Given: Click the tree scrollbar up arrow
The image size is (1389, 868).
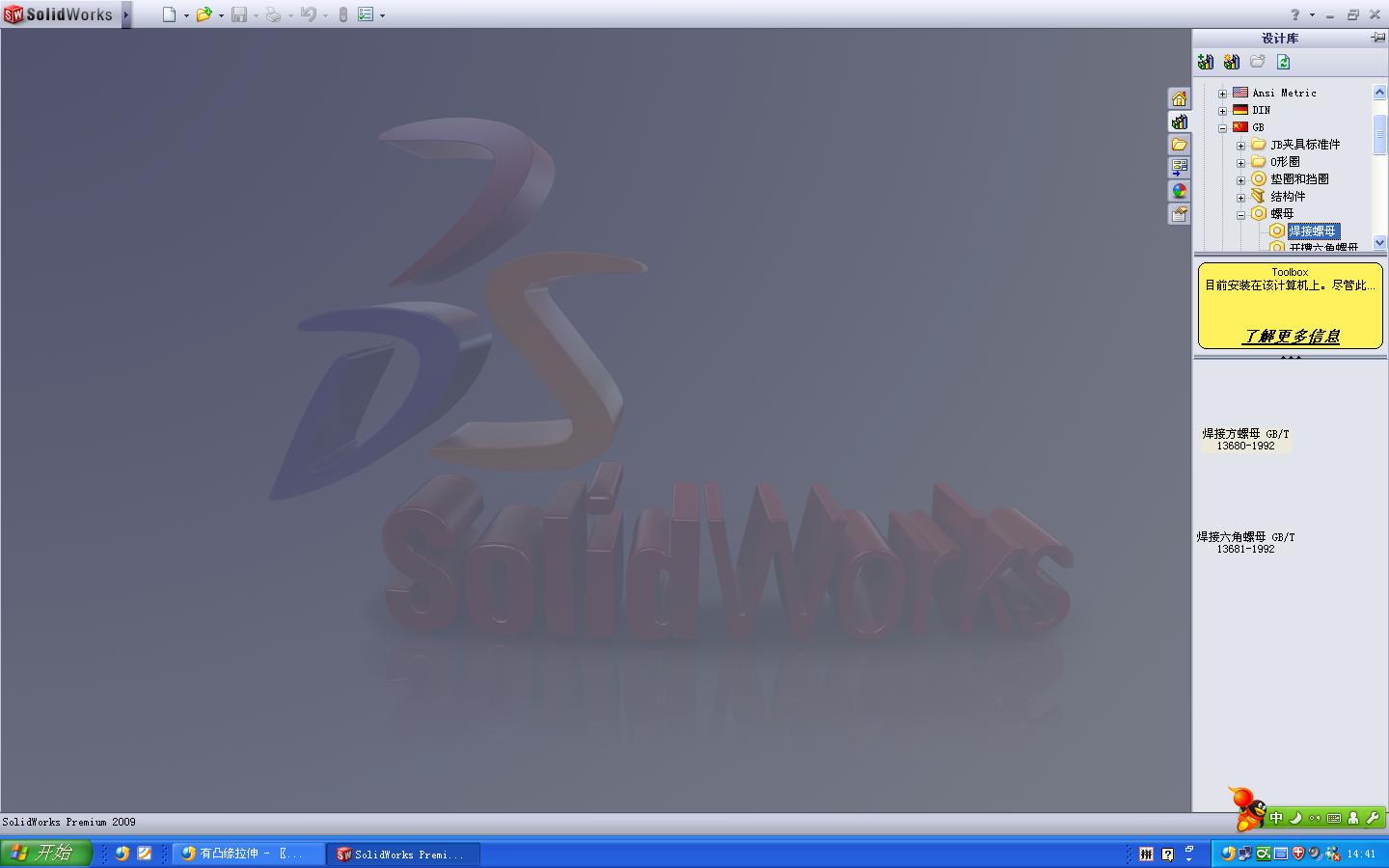Looking at the screenshot, I should [1379, 92].
